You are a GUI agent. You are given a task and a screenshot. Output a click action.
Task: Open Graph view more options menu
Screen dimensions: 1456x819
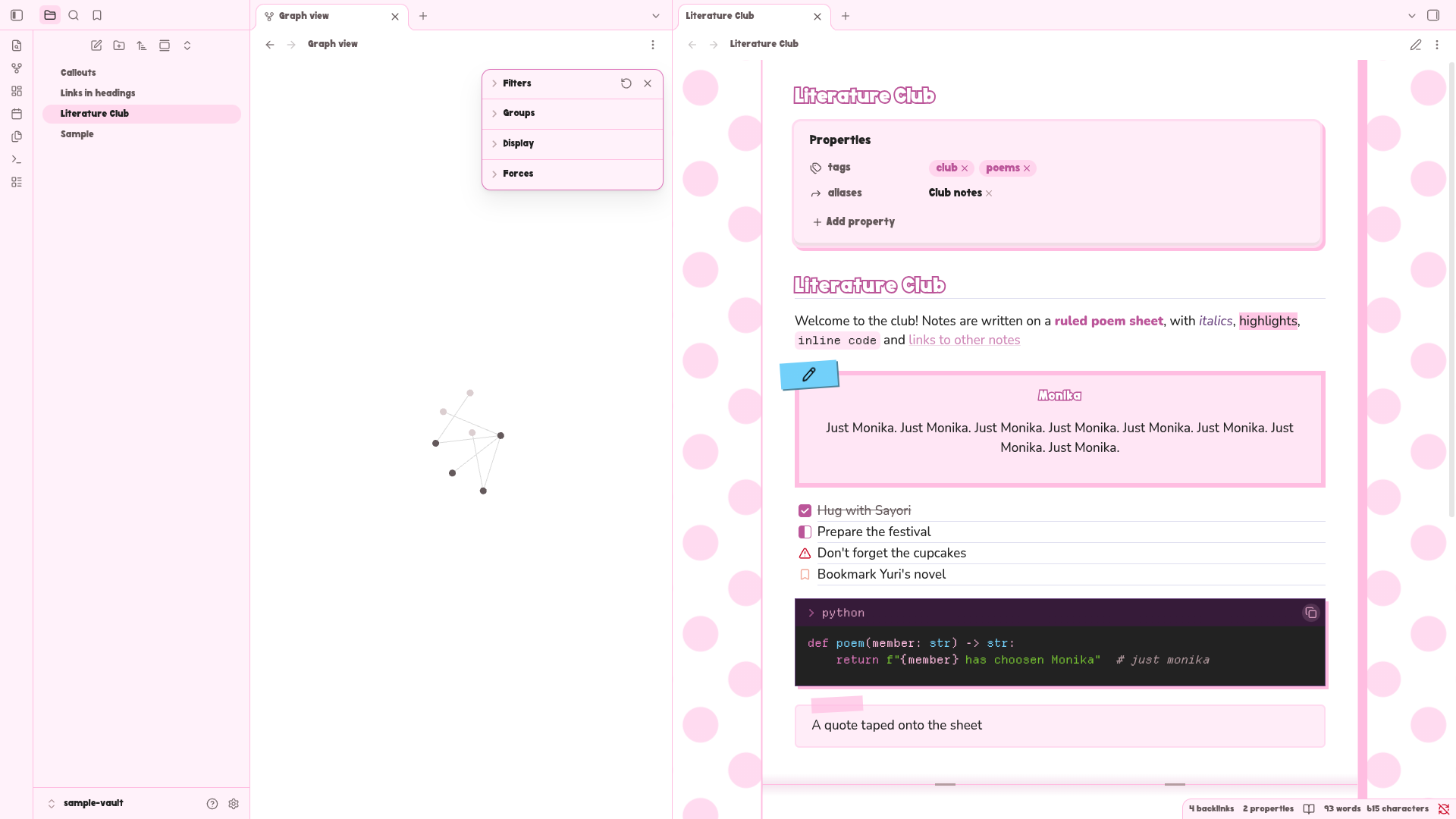click(x=653, y=45)
